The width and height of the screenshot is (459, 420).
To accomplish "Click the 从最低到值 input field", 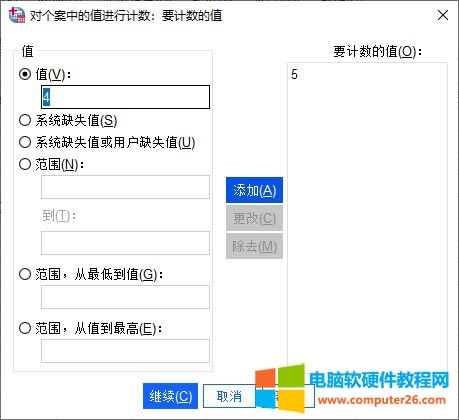I will (125, 297).
